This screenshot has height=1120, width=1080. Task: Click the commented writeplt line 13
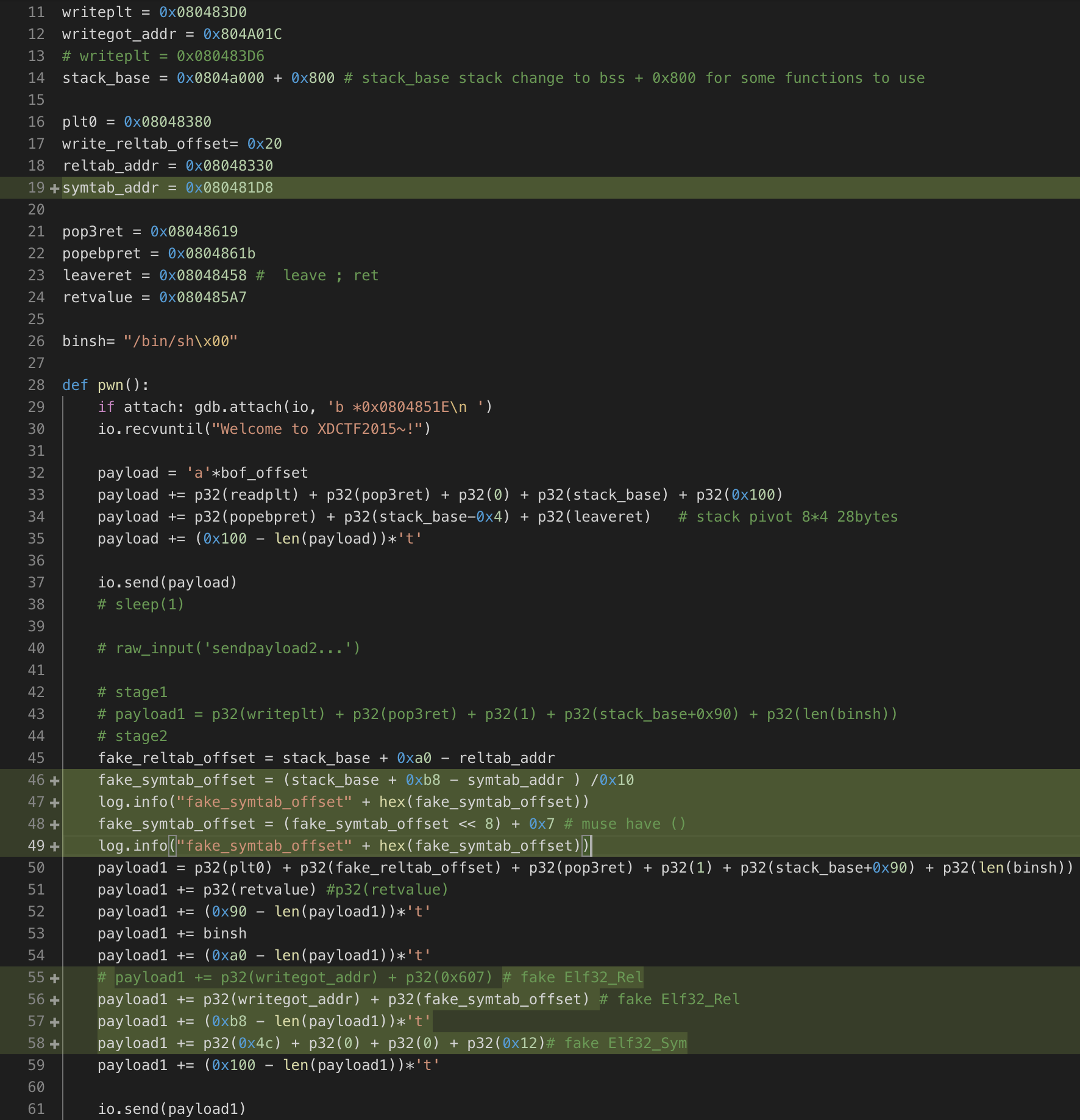163,56
